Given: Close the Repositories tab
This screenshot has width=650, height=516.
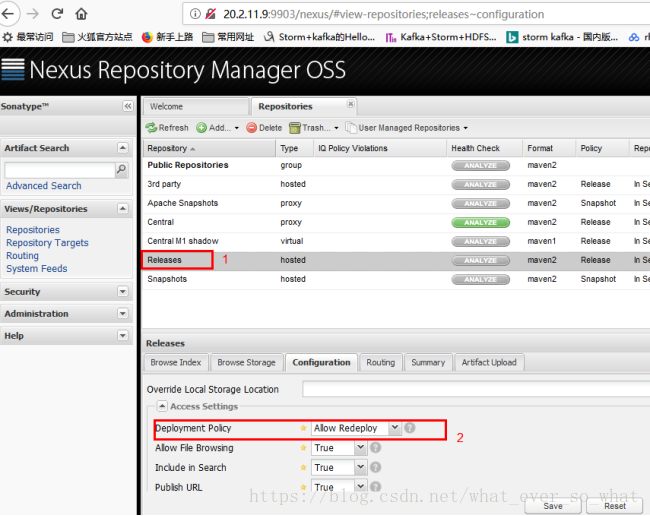Looking at the screenshot, I should 351,104.
